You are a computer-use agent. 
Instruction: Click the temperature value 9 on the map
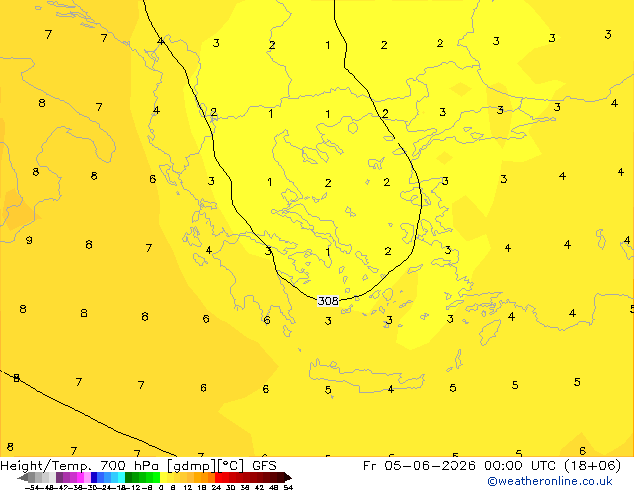[29, 241]
